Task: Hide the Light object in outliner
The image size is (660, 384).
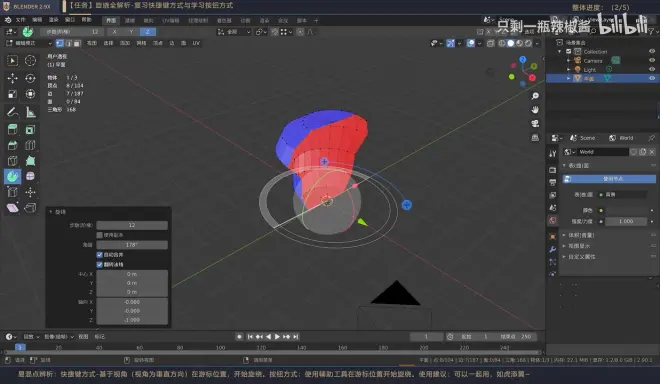Action: coord(652,69)
